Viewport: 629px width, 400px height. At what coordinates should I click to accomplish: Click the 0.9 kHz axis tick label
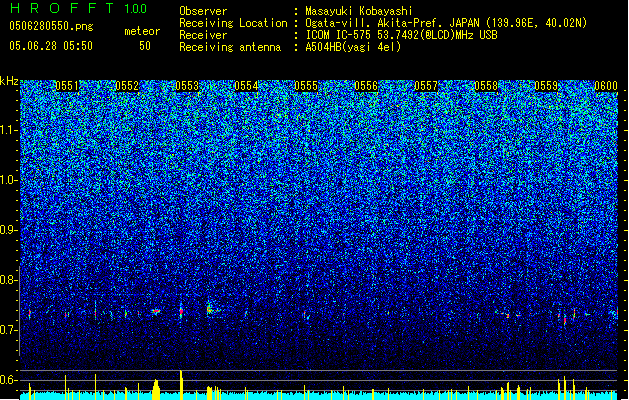coord(8,230)
